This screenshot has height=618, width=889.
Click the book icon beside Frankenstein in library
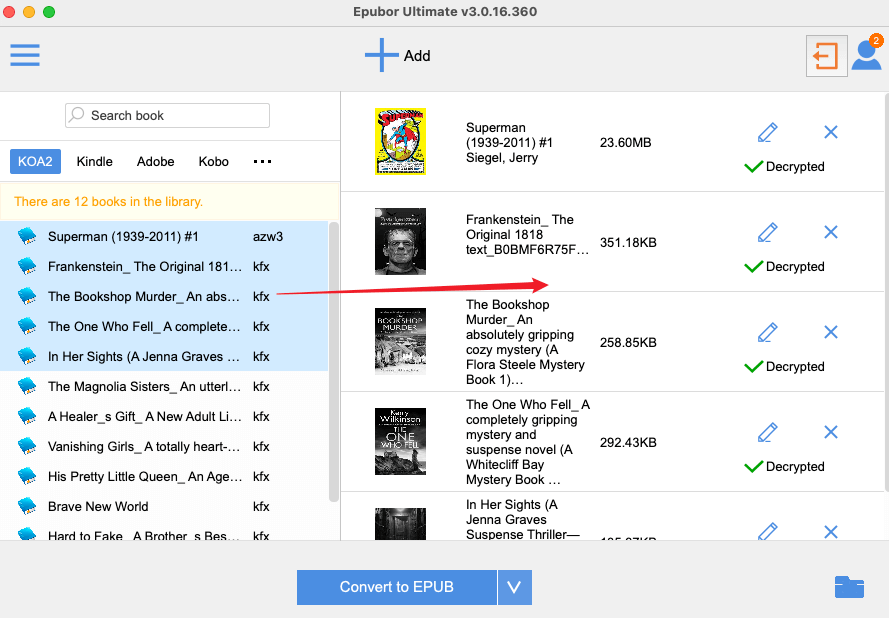tap(27, 266)
